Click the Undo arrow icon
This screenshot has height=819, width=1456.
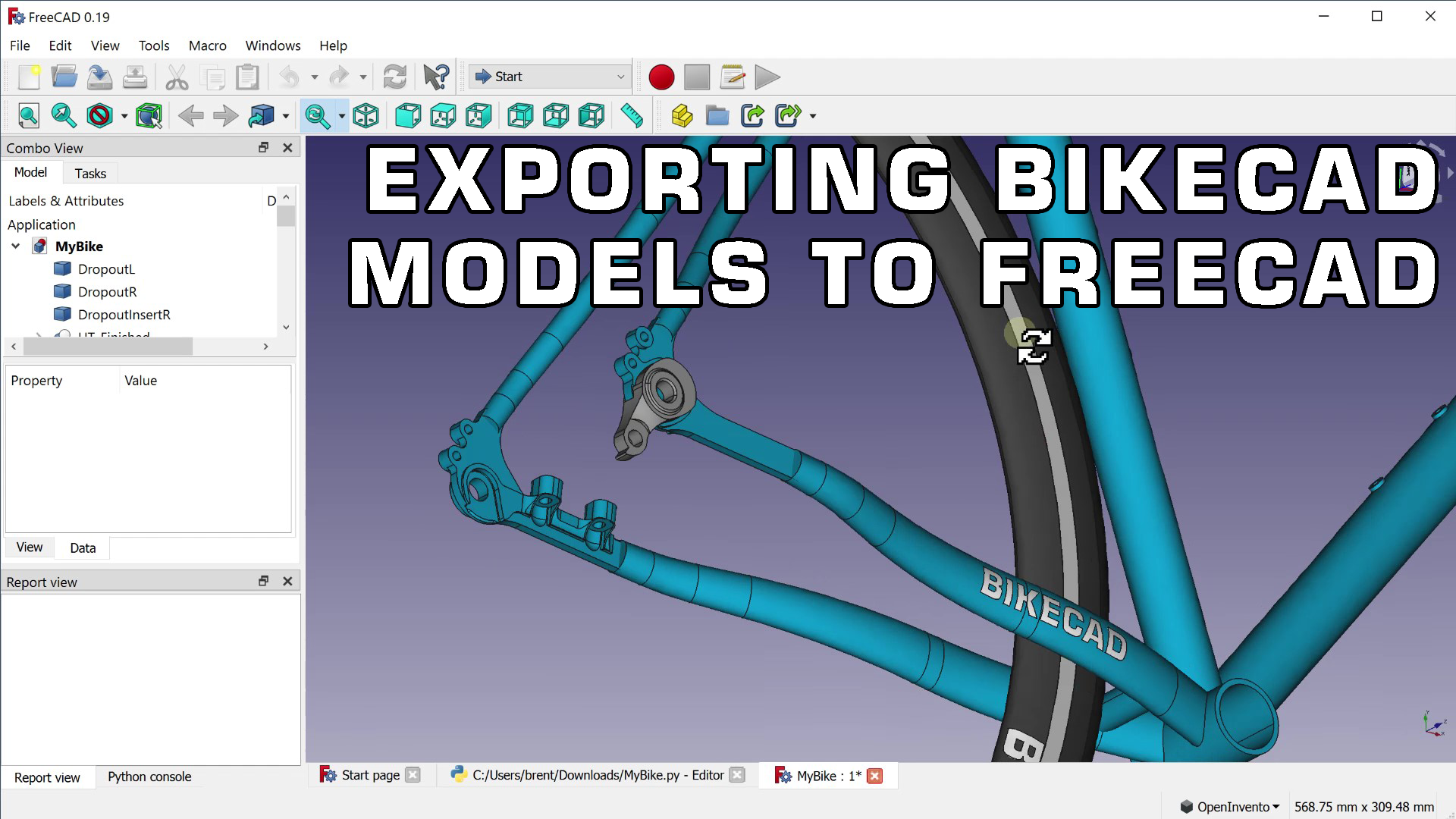point(290,77)
